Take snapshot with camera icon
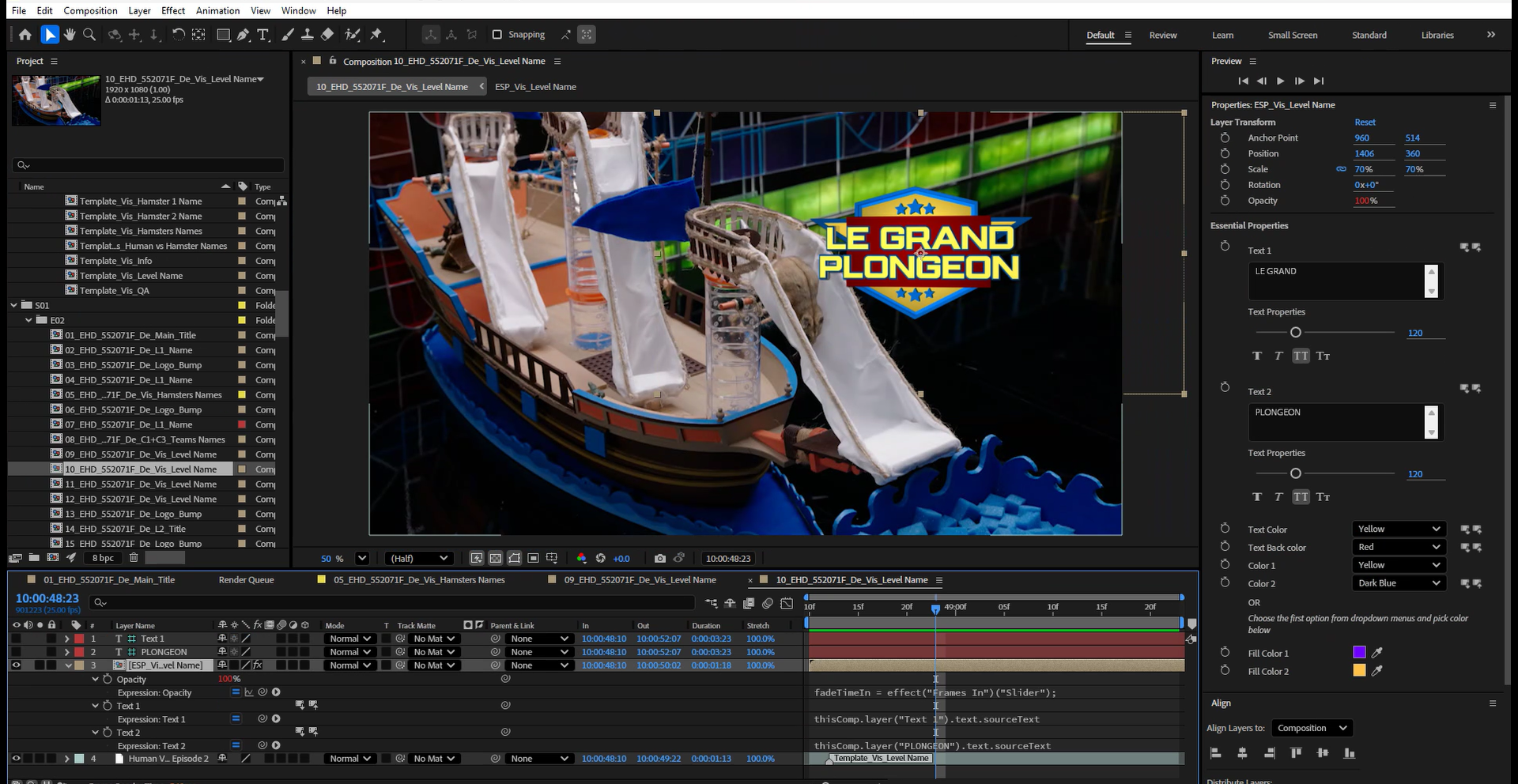Image resolution: width=1518 pixels, height=784 pixels. point(660,558)
